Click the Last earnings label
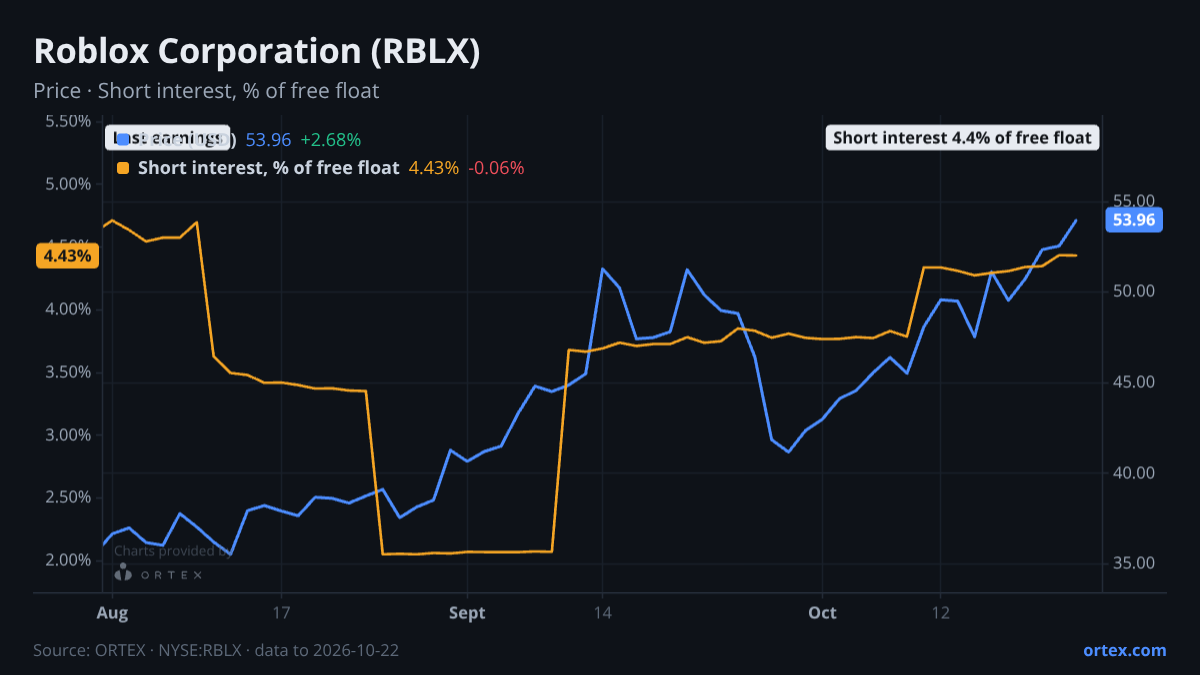The image size is (1200, 675). [166, 138]
